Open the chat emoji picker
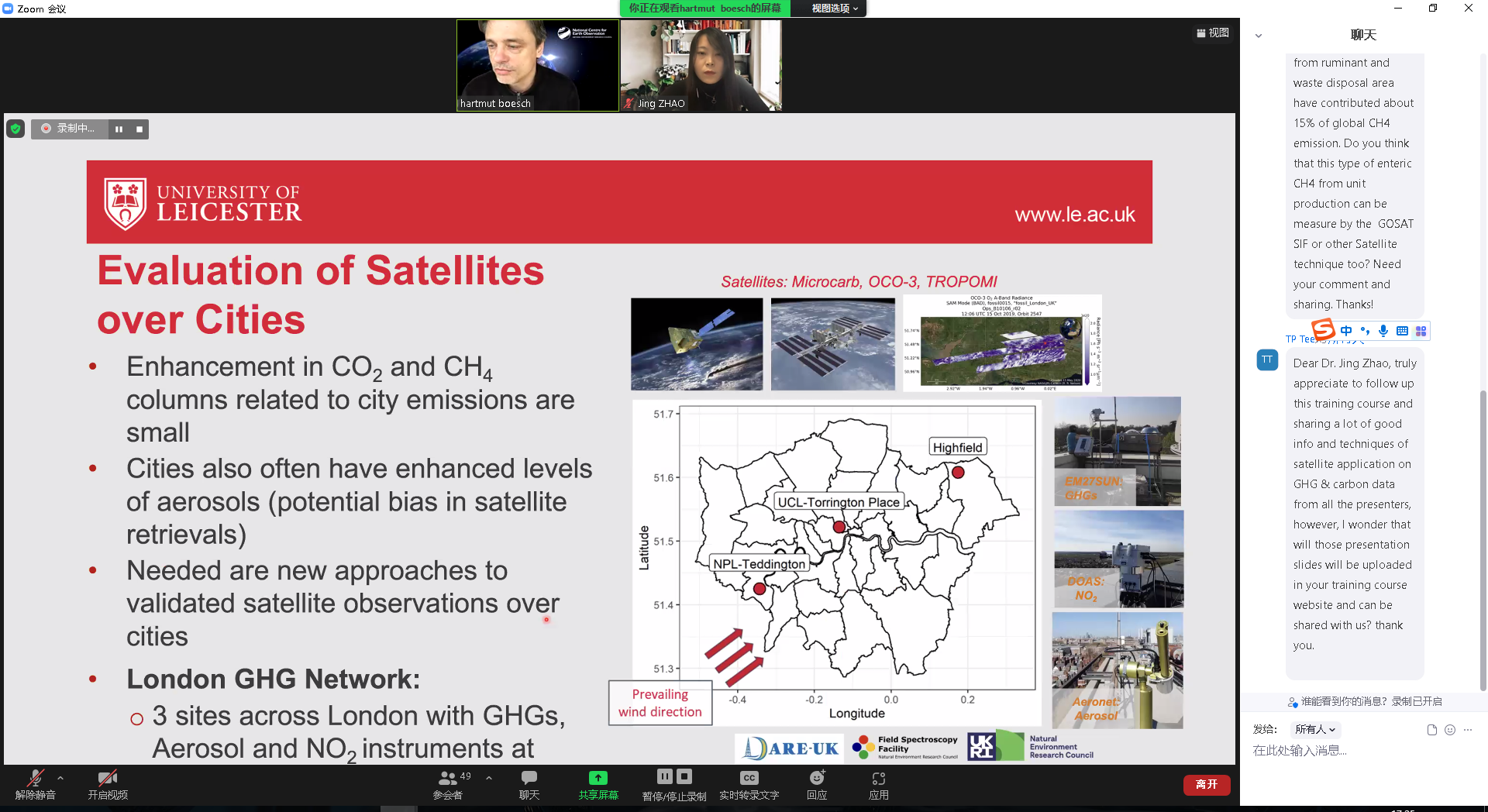Screen dimensions: 1488x812 coord(1450,730)
